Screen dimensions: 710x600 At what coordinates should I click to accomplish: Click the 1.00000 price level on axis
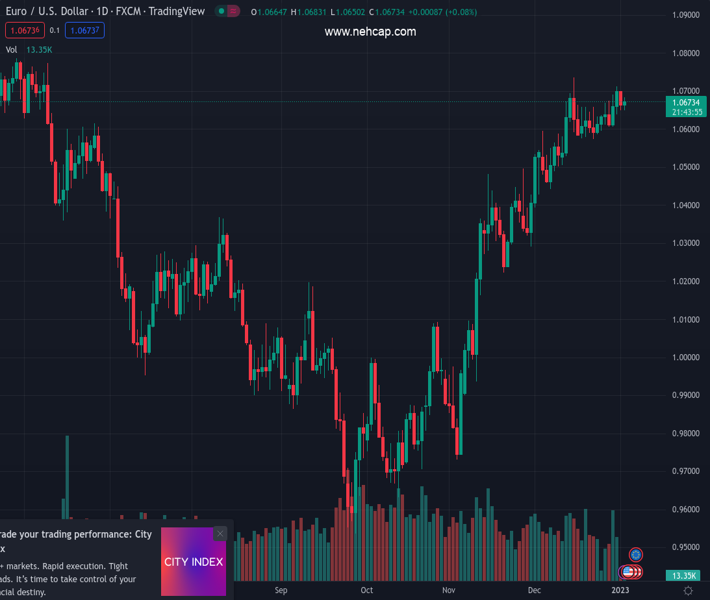[x=685, y=357]
